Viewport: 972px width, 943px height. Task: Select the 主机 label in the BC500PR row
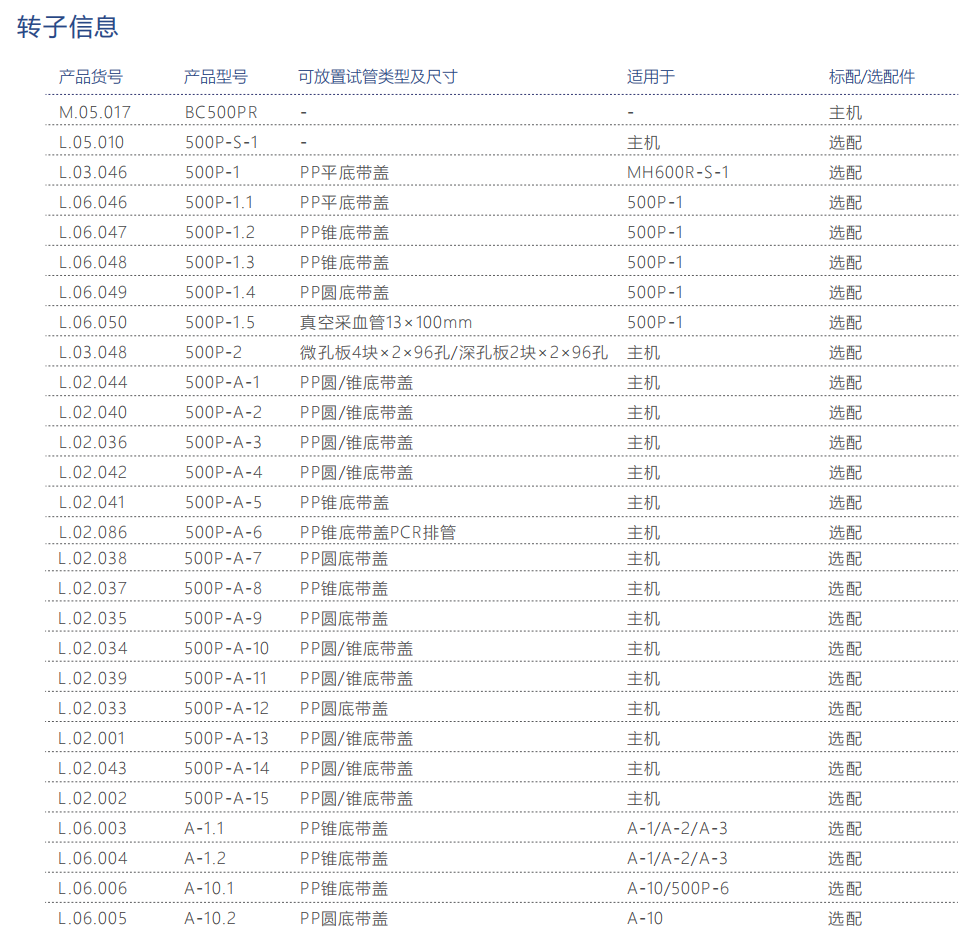click(845, 113)
